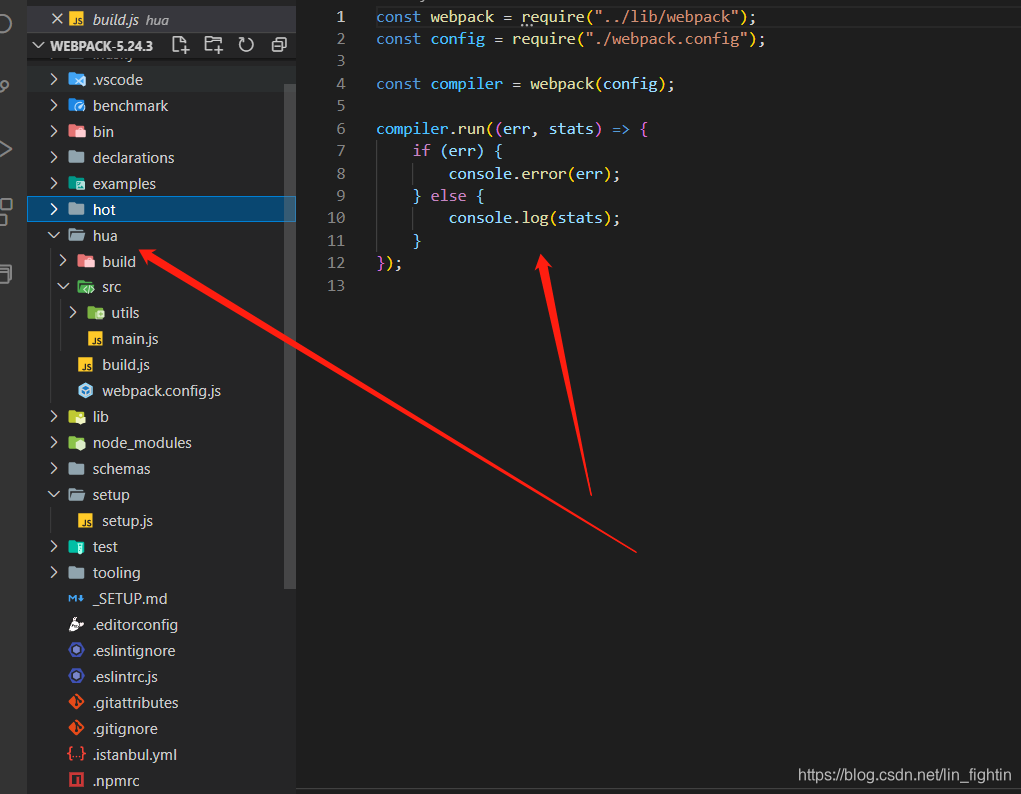1021x794 pixels.
Task: Click the New File icon in explorer header
Action: 180,45
